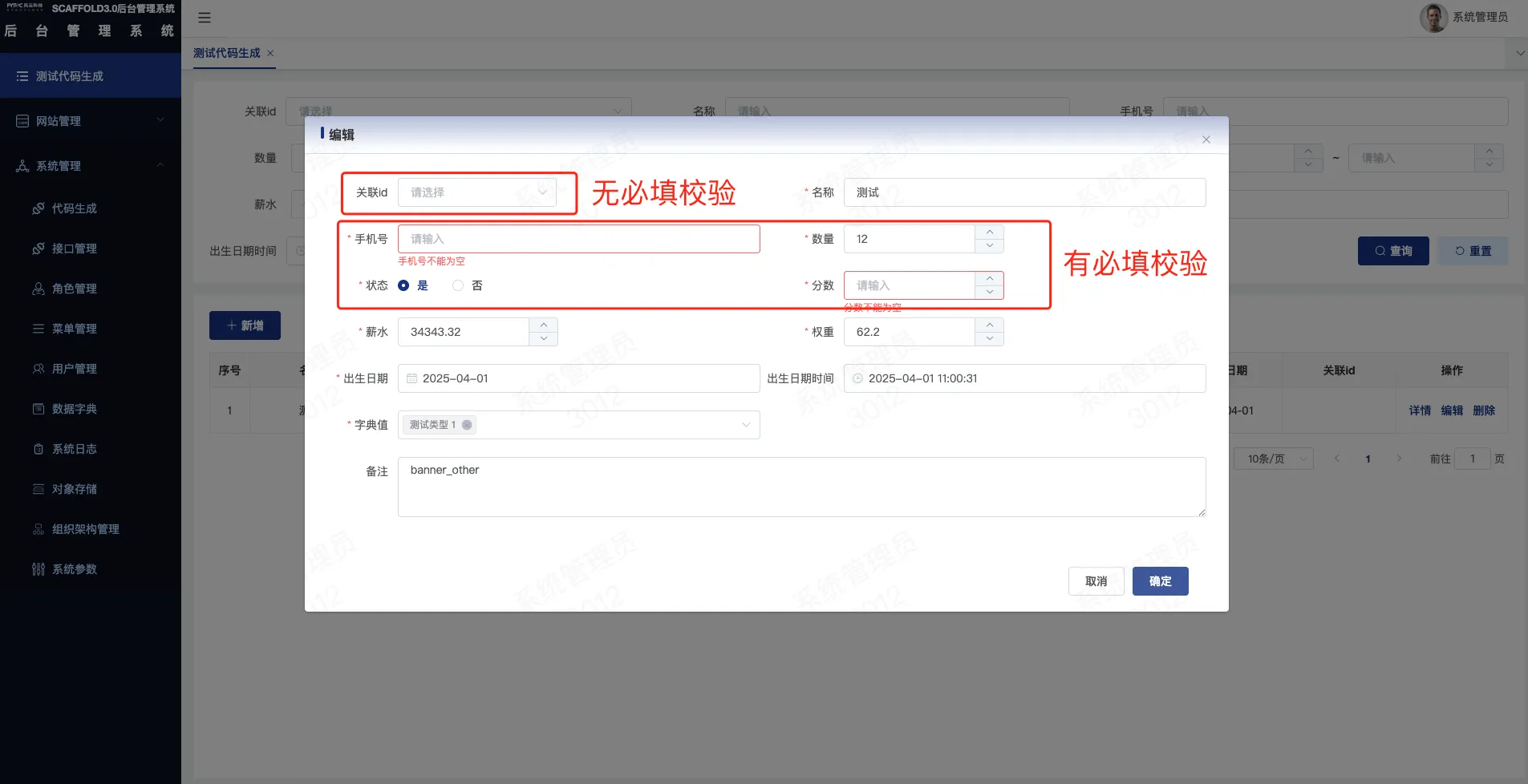Select 是 radio for 状态

coord(403,285)
